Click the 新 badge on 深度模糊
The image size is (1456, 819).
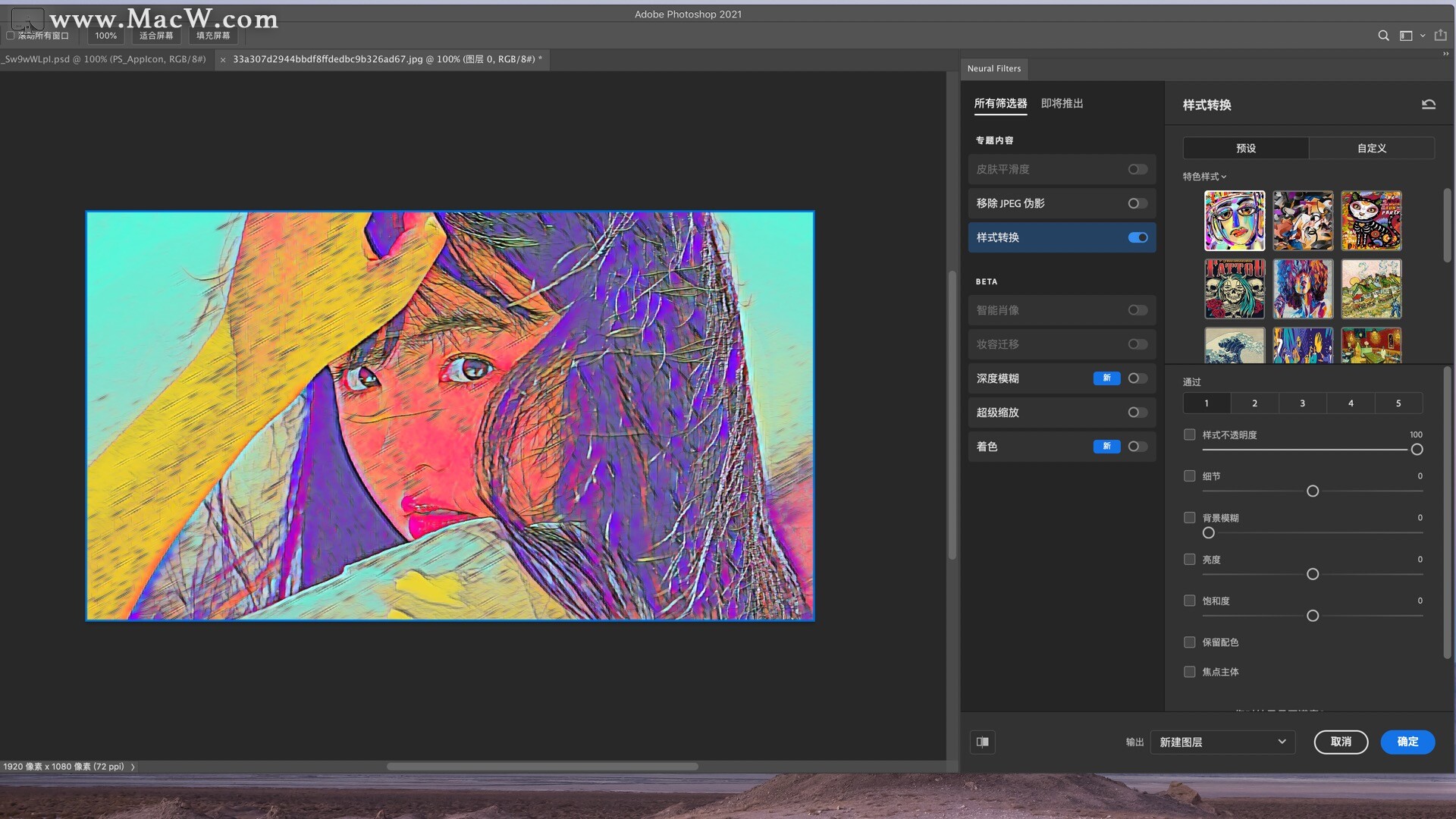point(1106,378)
